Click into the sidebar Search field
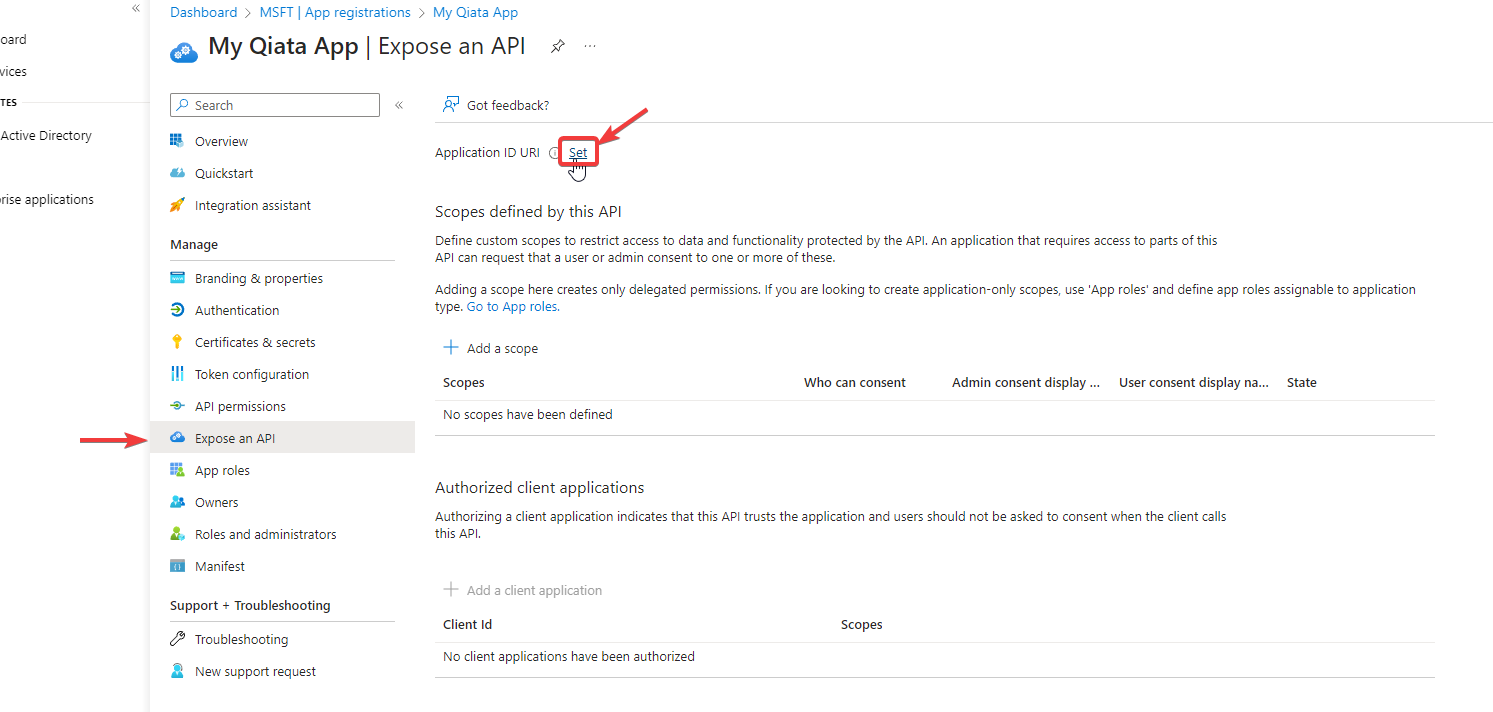This screenshot has width=1493, height=712. point(280,104)
